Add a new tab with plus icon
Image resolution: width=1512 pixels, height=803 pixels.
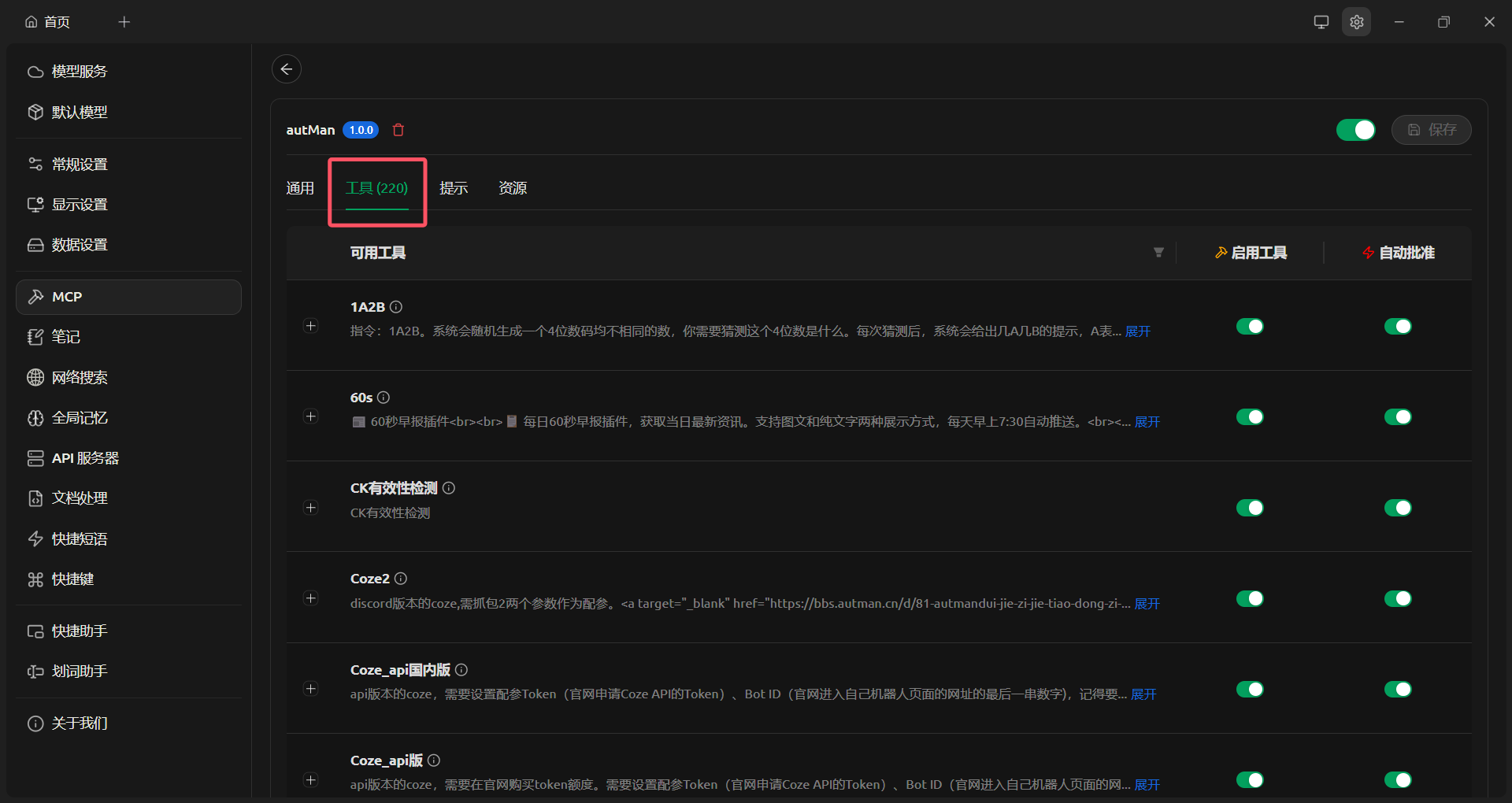tap(124, 22)
